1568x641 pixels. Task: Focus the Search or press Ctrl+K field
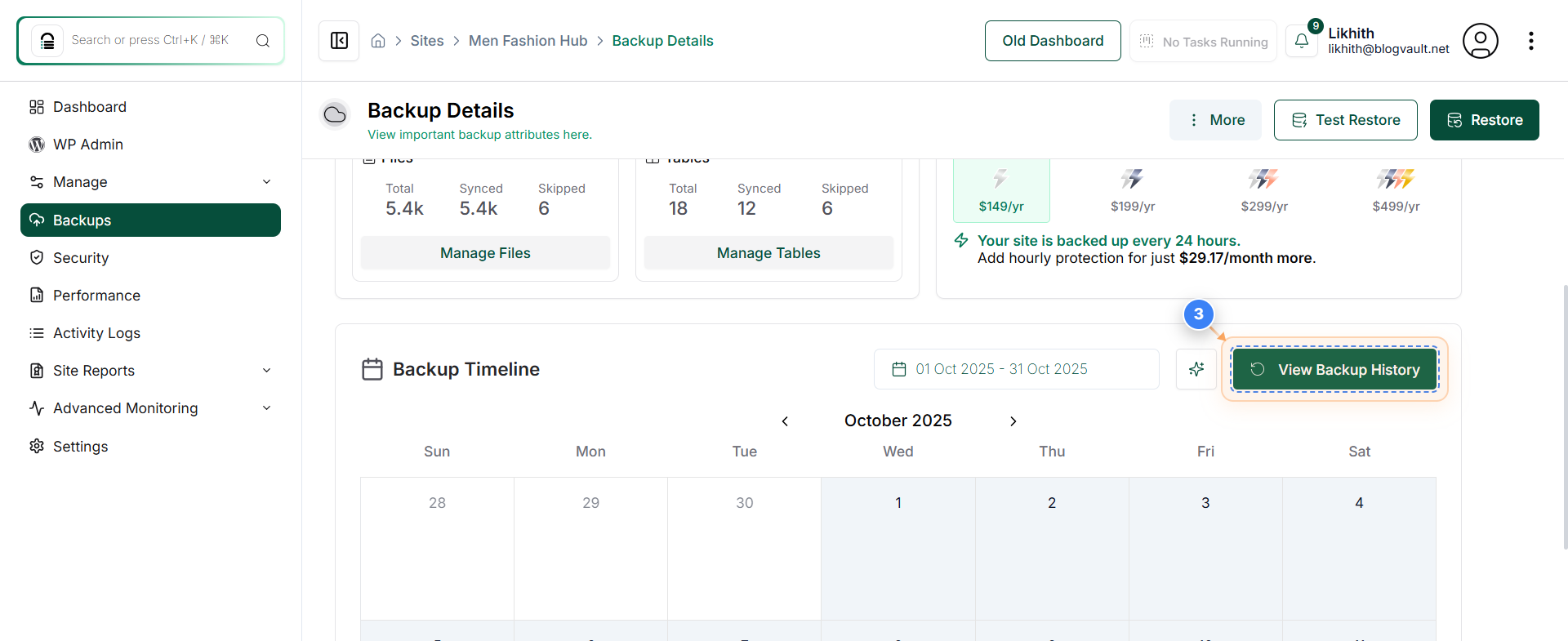[x=150, y=40]
